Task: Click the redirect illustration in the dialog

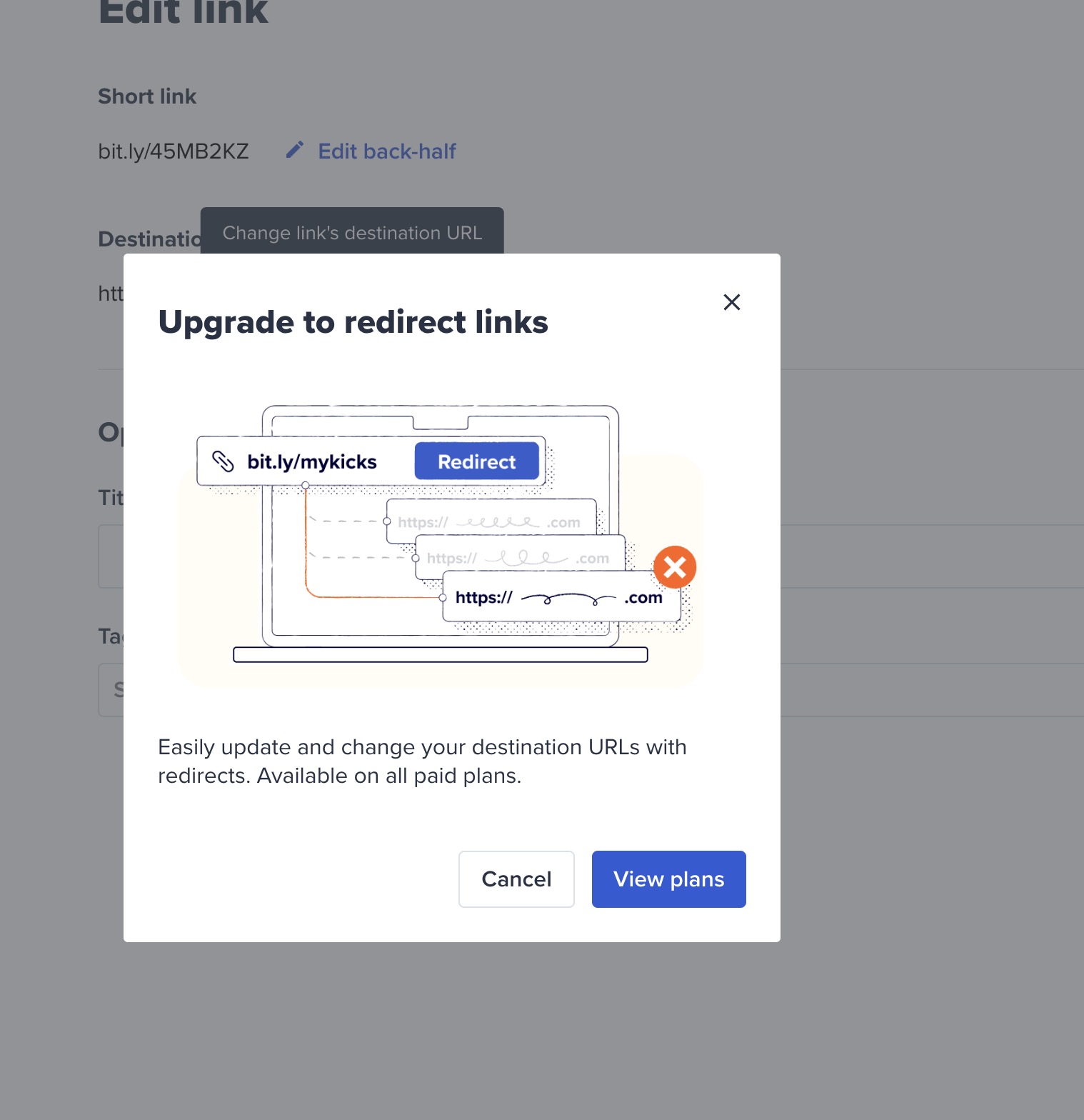Action: click(x=440, y=545)
